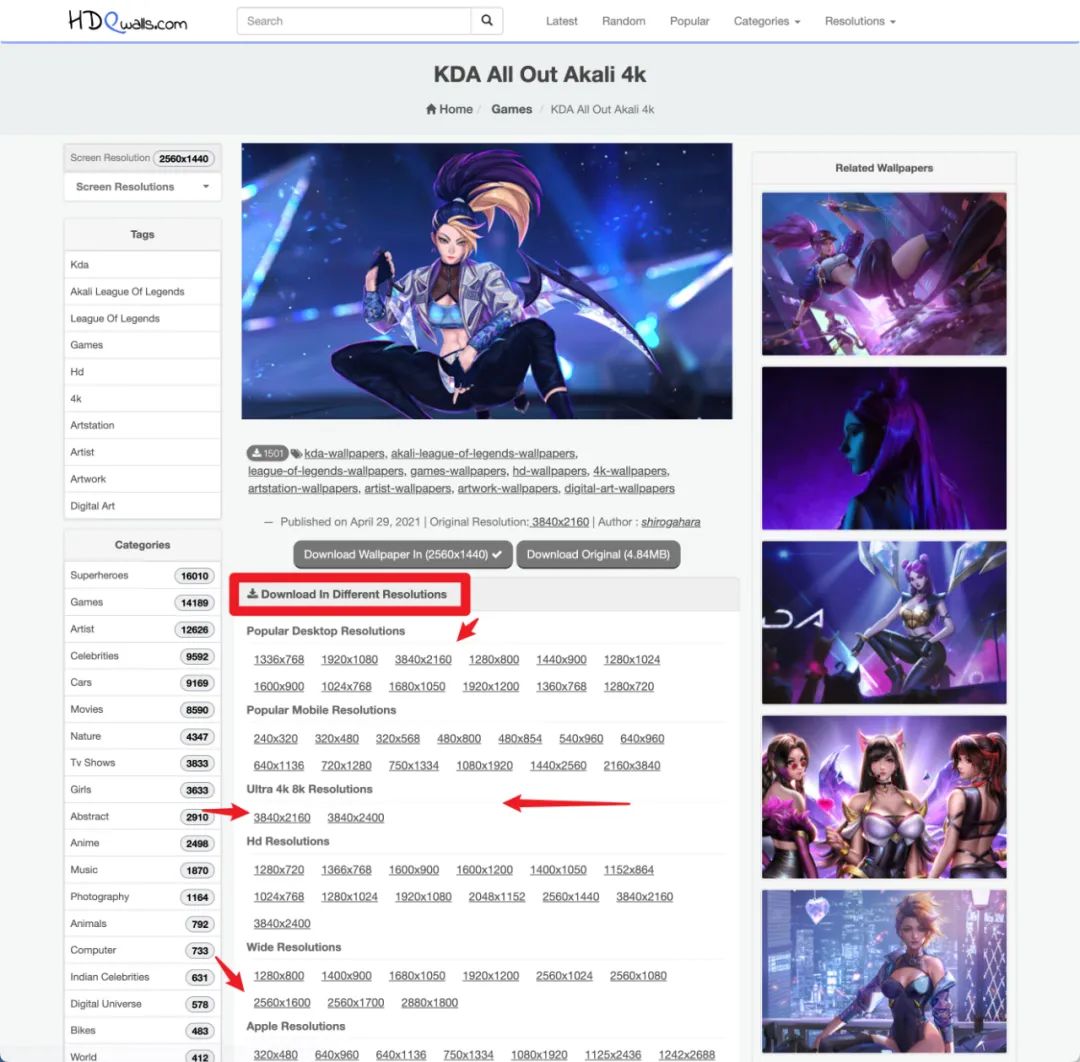Expand the Resolutions dropdown menu
This screenshot has width=1080, height=1062.
(x=860, y=21)
